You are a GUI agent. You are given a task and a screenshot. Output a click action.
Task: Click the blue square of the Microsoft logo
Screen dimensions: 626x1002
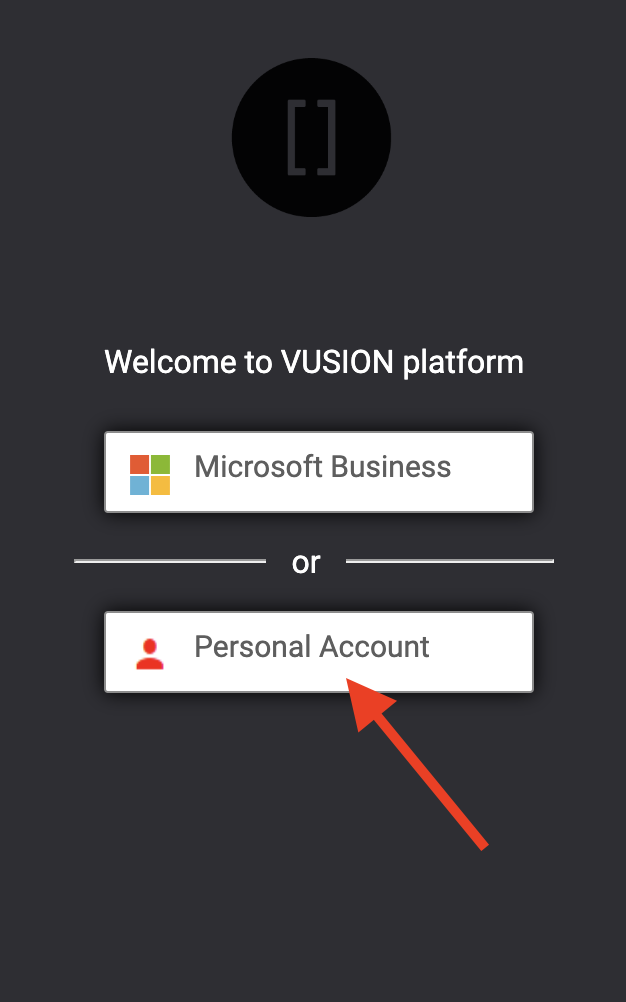tap(140, 485)
